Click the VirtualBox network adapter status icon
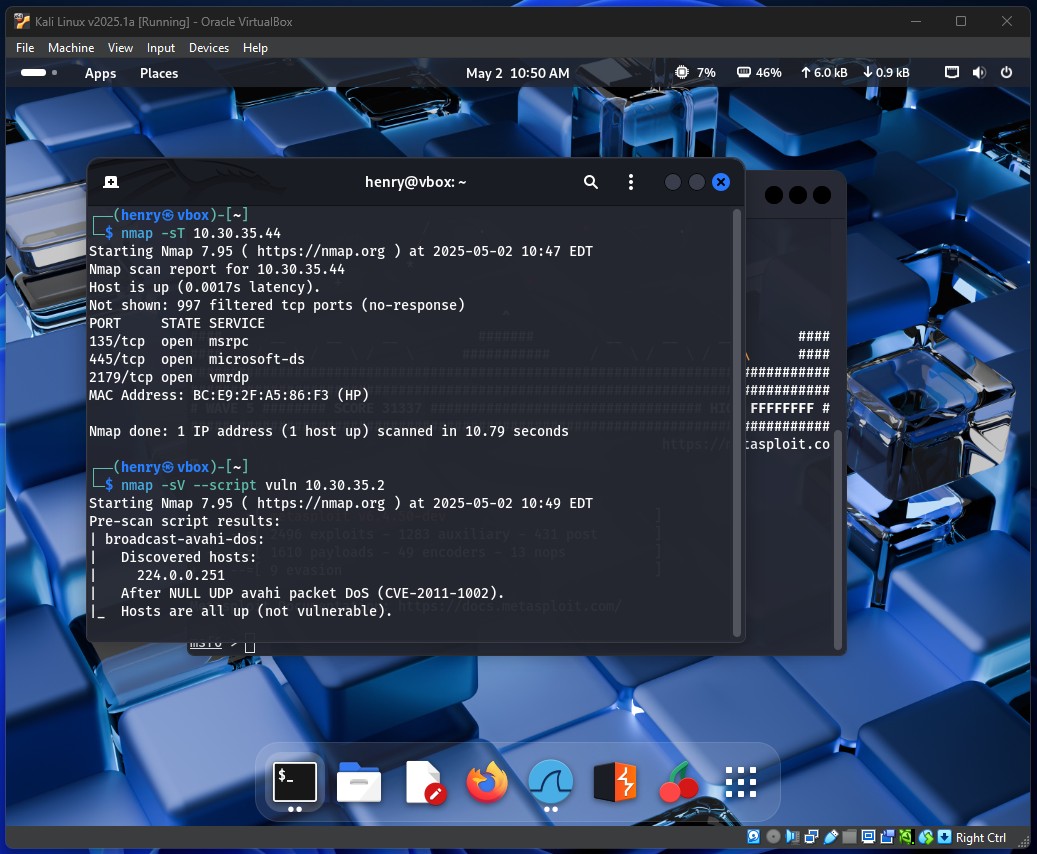The width and height of the screenshot is (1037, 854). (811, 837)
